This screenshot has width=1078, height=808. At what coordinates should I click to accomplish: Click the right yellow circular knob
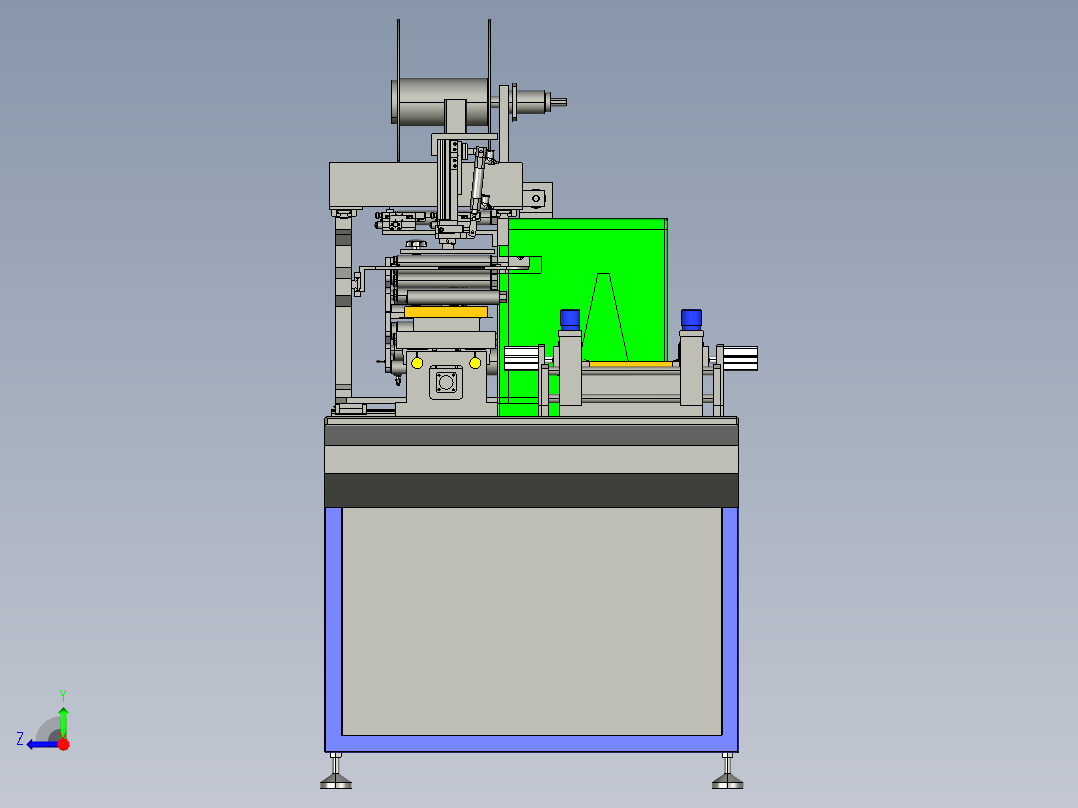click(474, 364)
